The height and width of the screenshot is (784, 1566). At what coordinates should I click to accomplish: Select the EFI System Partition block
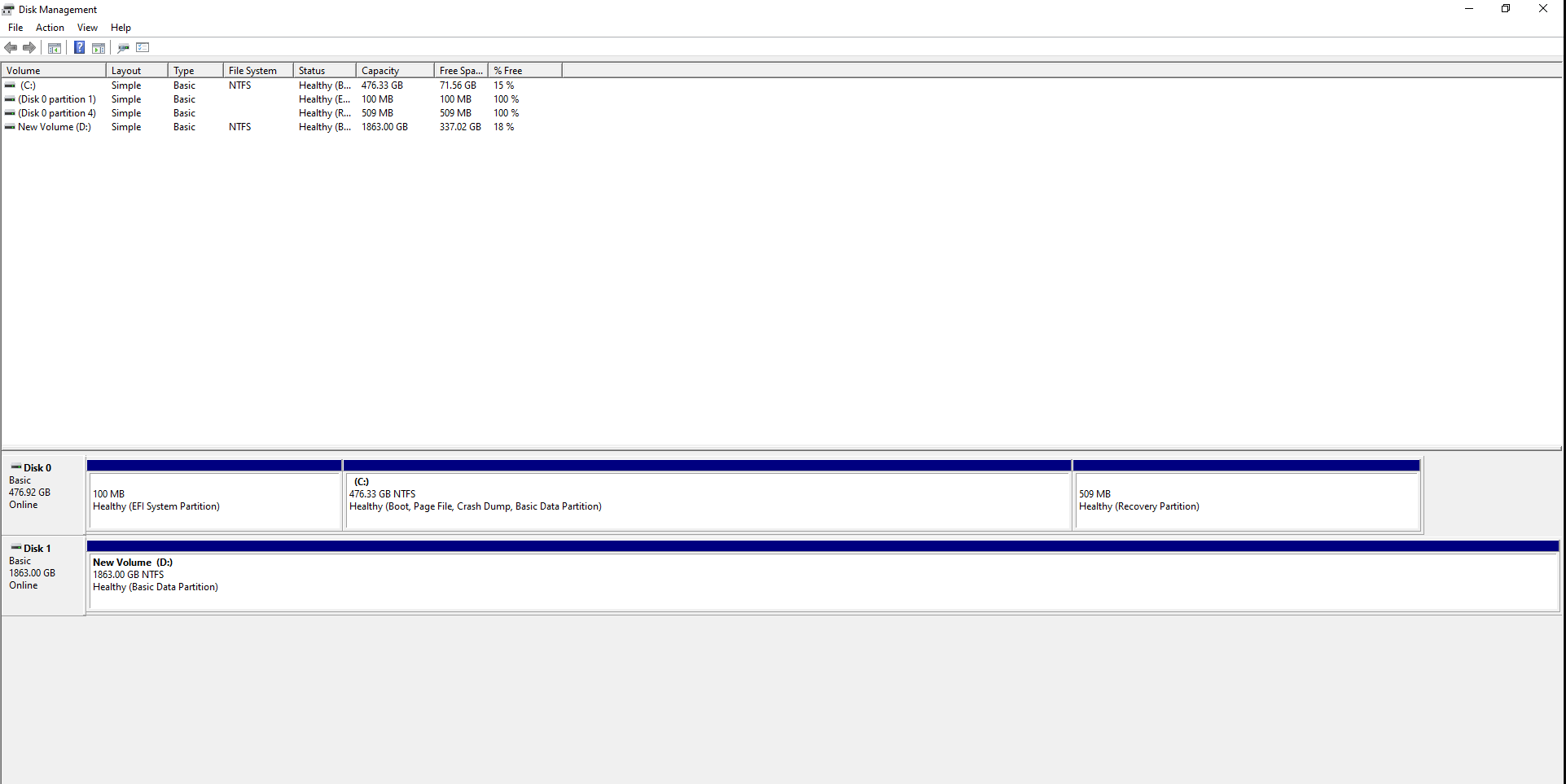pos(214,499)
